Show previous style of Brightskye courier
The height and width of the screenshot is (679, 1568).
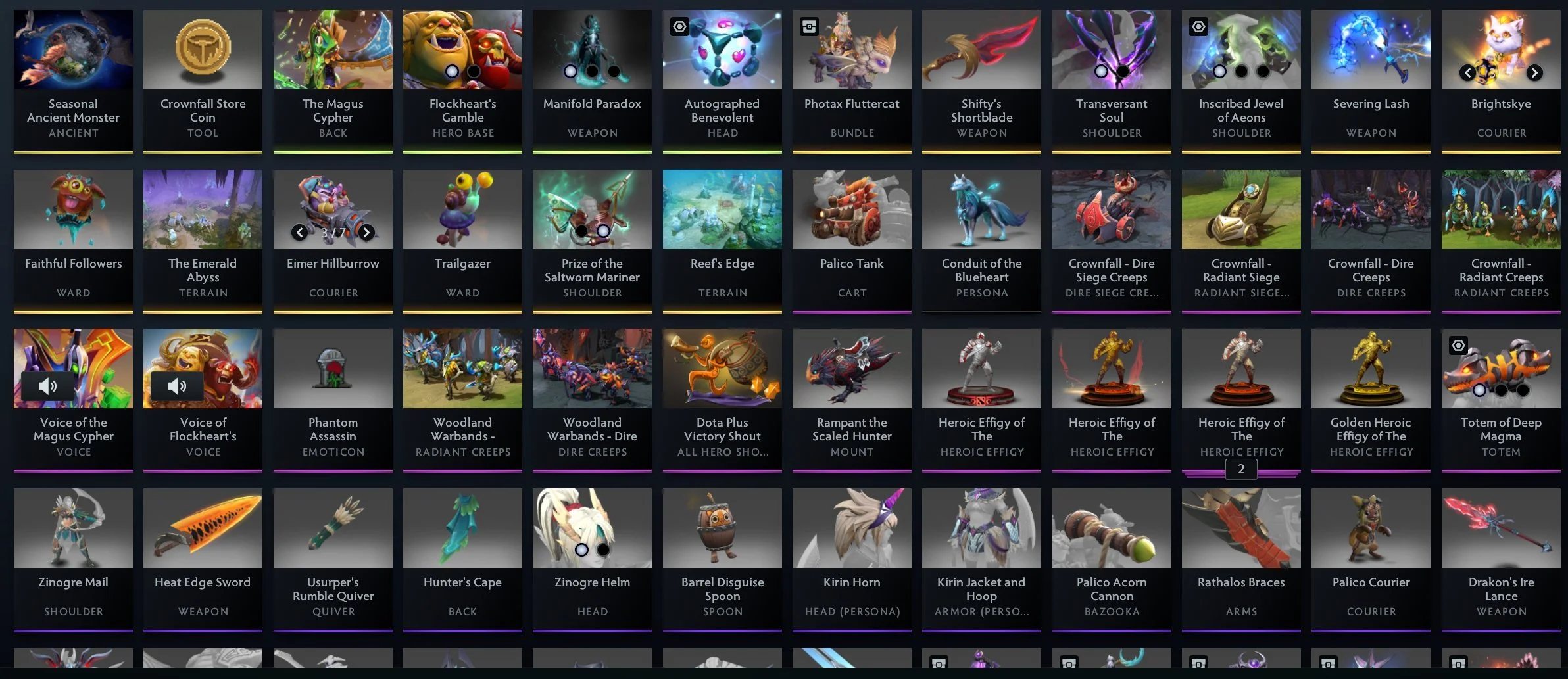tap(1467, 73)
